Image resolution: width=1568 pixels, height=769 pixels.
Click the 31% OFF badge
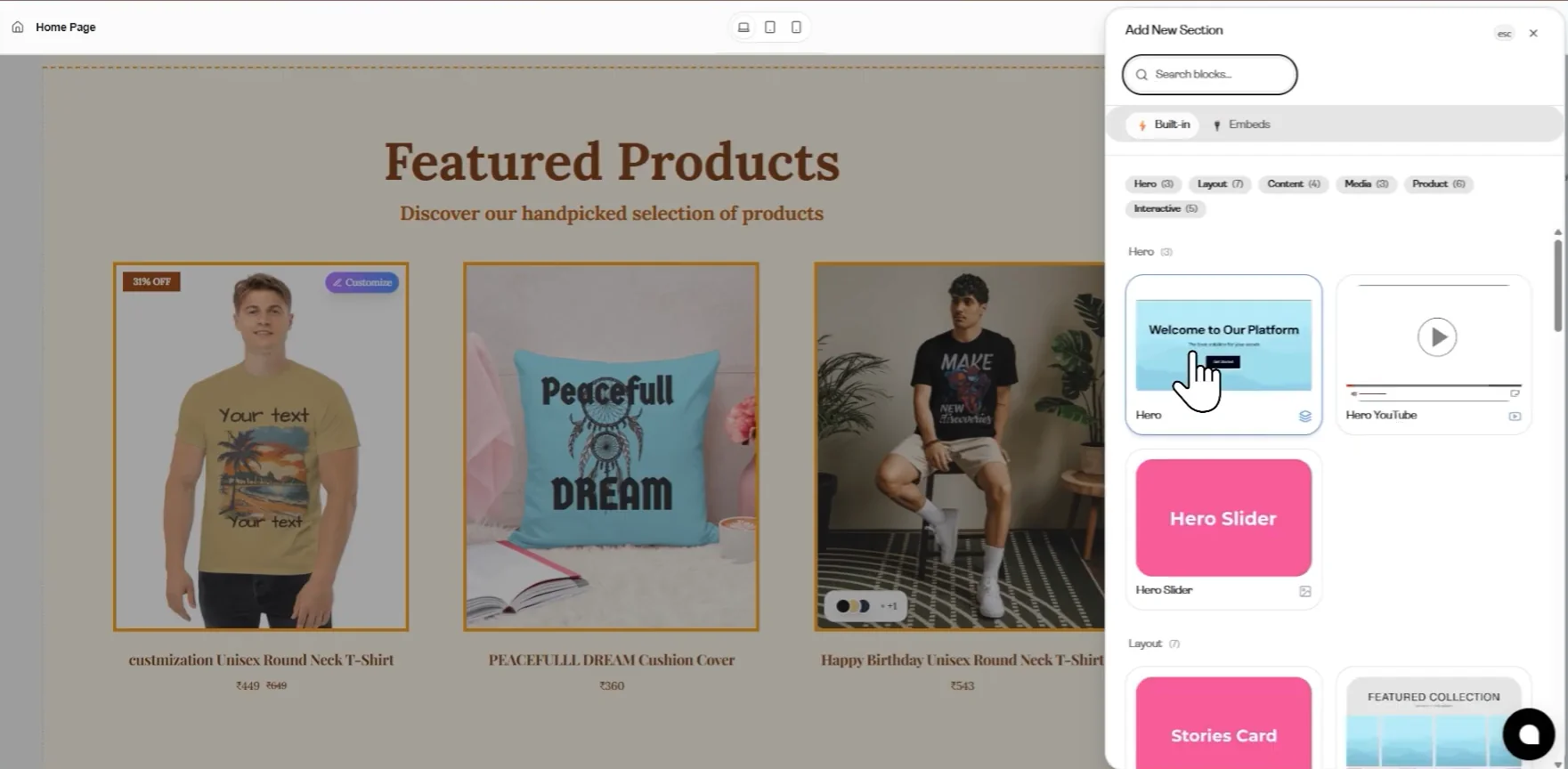click(x=151, y=282)
